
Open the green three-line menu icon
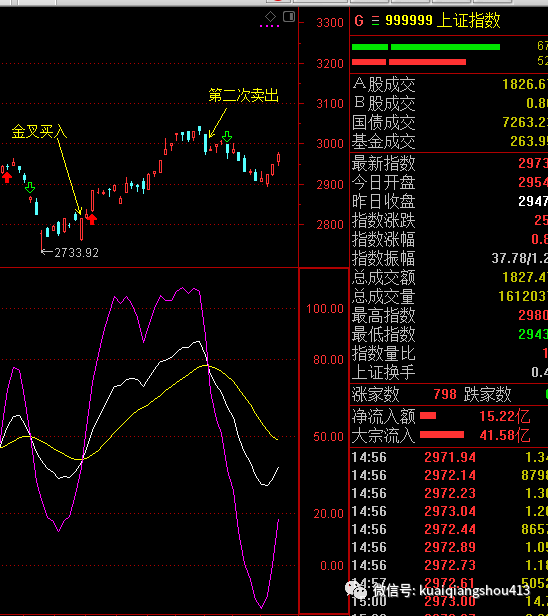(x=376, y=21)
